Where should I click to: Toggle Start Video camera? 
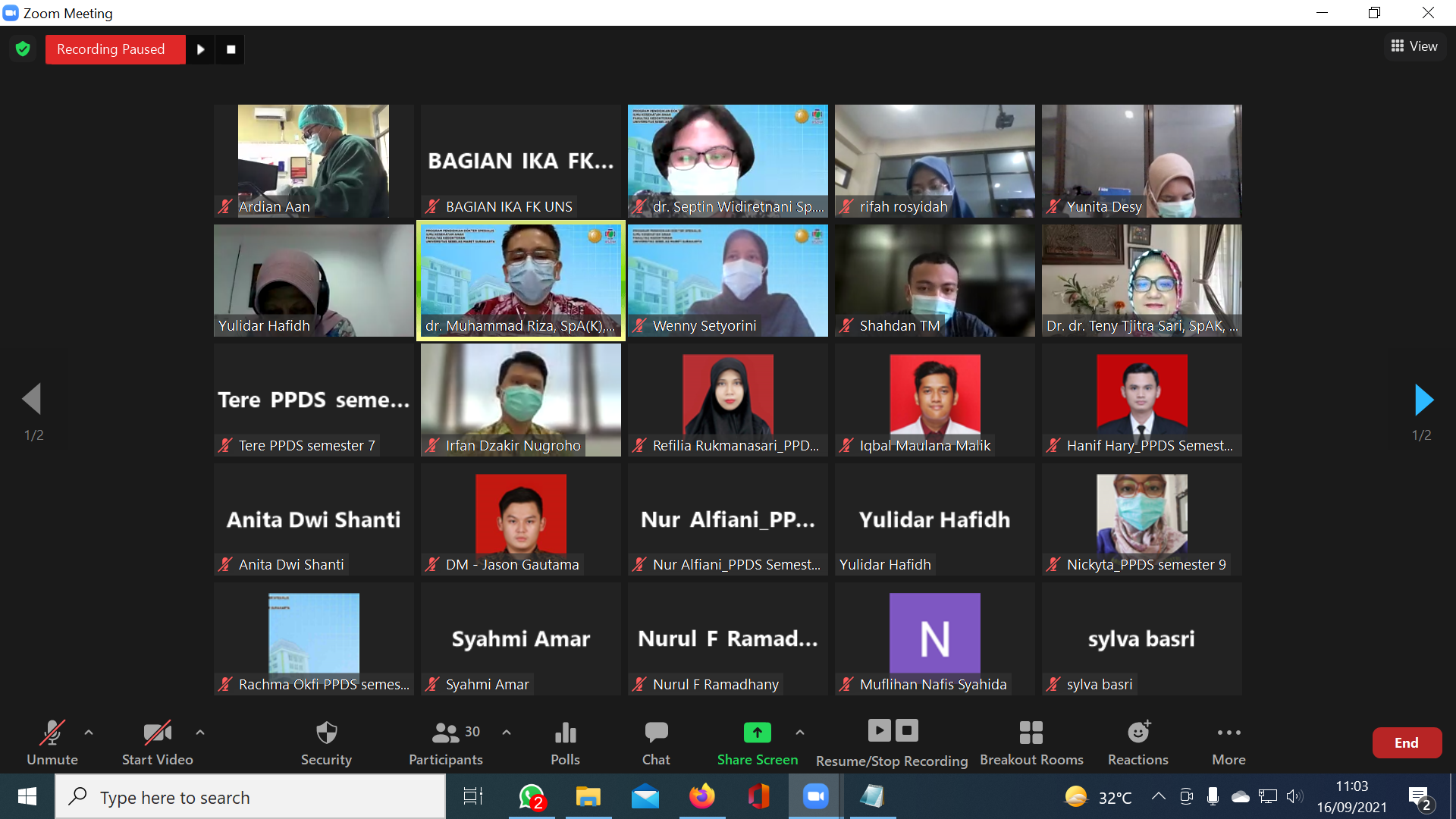pyautogui.click(x=157, y=742)
